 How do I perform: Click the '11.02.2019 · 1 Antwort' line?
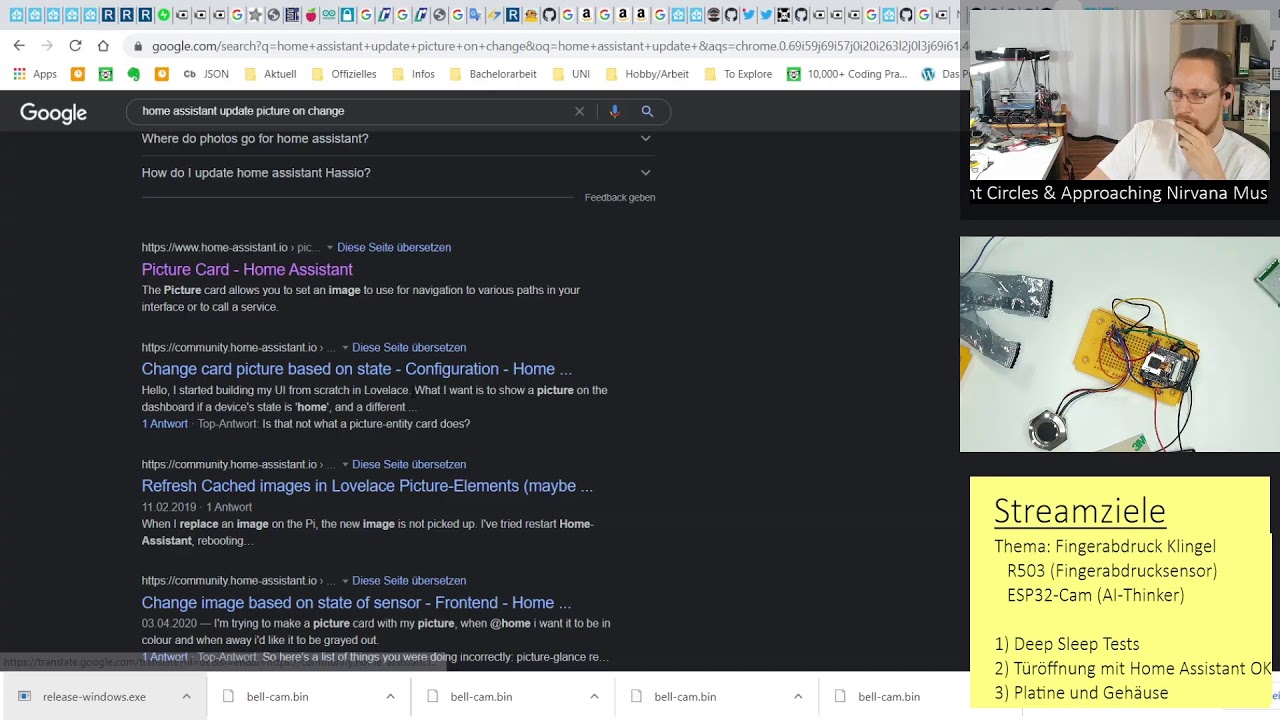click(197, 507)
